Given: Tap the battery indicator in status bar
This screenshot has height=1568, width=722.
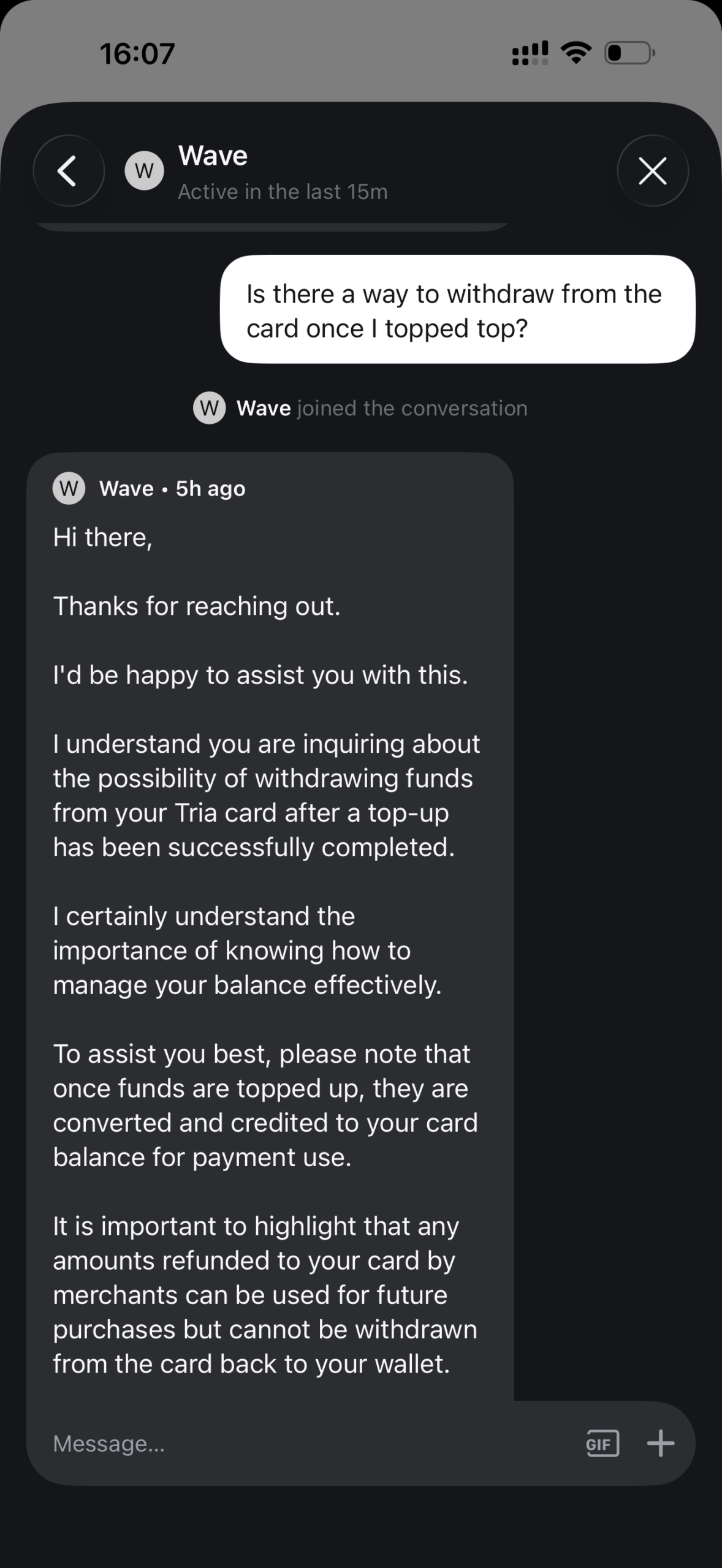Looking at the screenshot, I should 629,53.
